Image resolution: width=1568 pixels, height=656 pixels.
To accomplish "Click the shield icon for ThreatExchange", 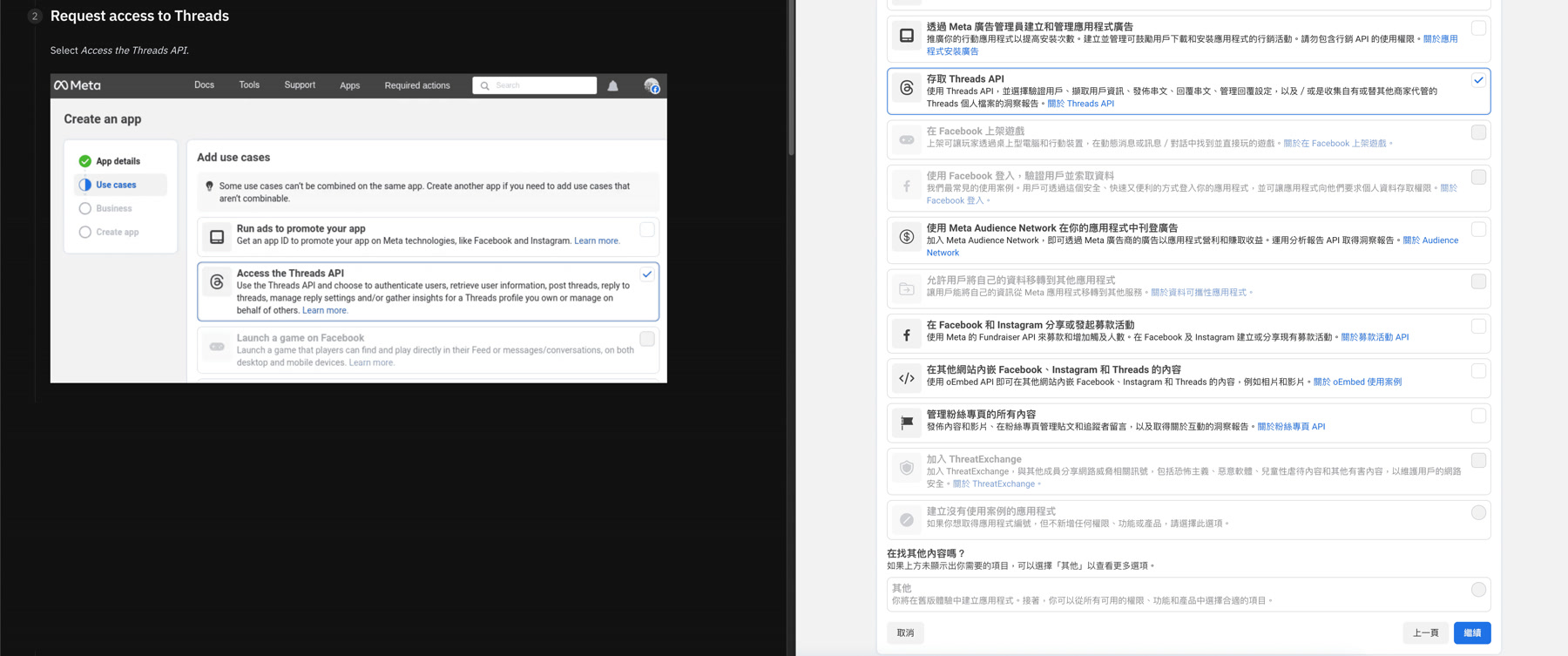I will tap(907, 468).
